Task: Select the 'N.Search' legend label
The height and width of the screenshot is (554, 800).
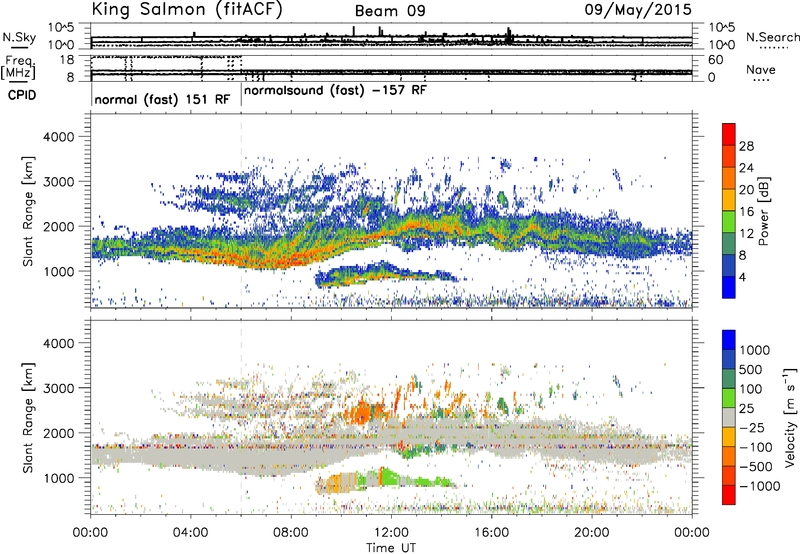Action: coord(772,37)
